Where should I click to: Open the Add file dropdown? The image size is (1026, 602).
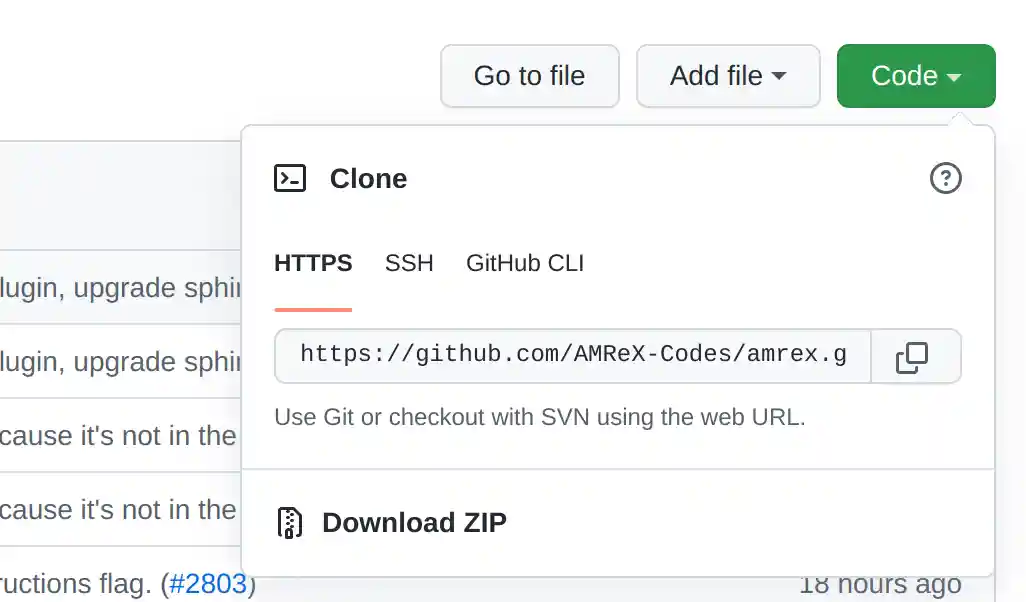click(x=728, y=75)
